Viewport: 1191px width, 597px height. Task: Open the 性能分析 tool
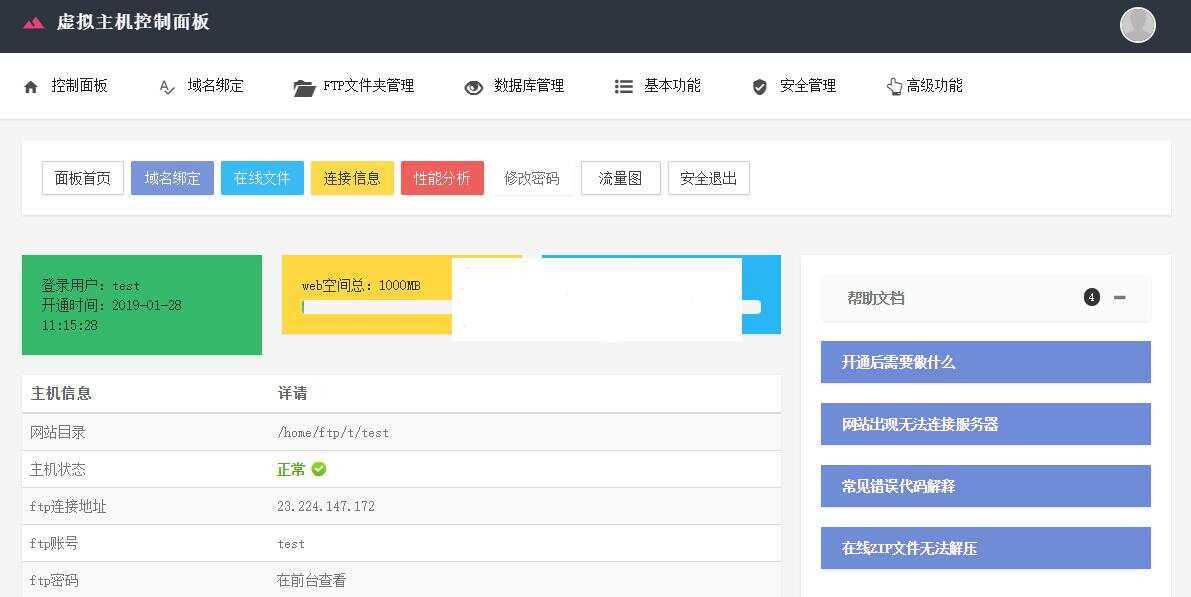442,177
